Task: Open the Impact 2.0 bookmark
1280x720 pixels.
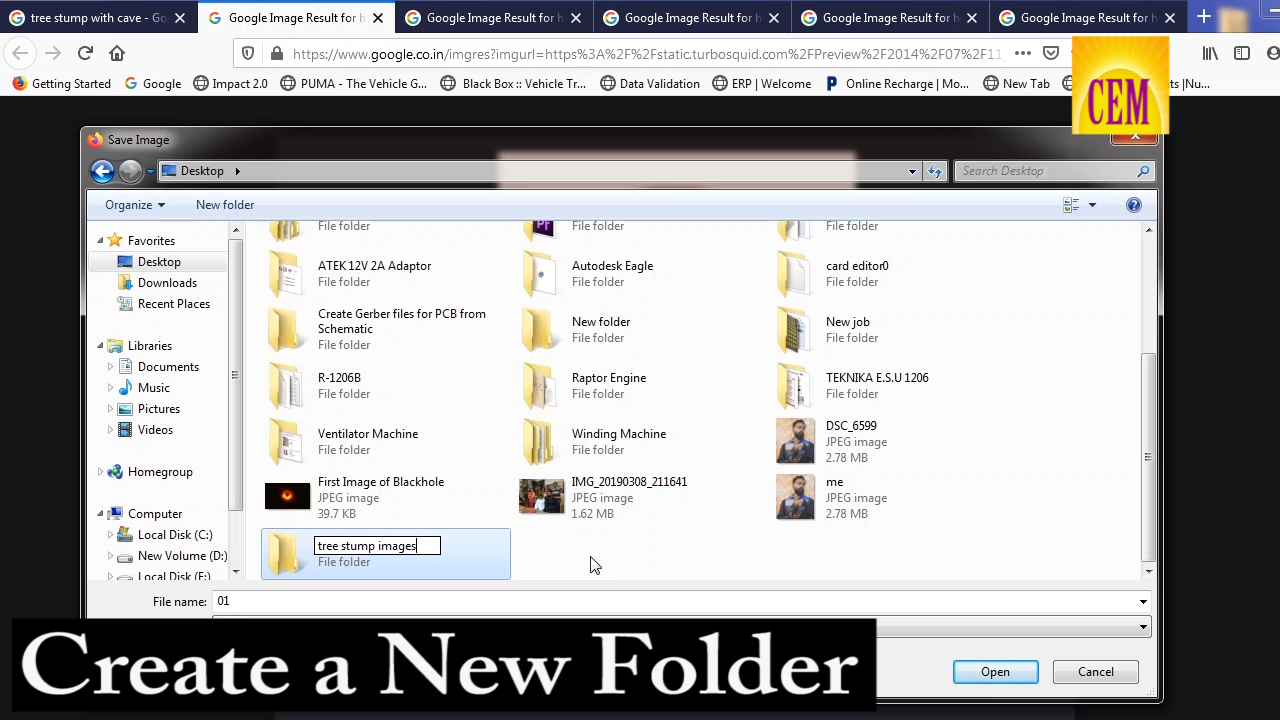Action: [x=230, y=84]
